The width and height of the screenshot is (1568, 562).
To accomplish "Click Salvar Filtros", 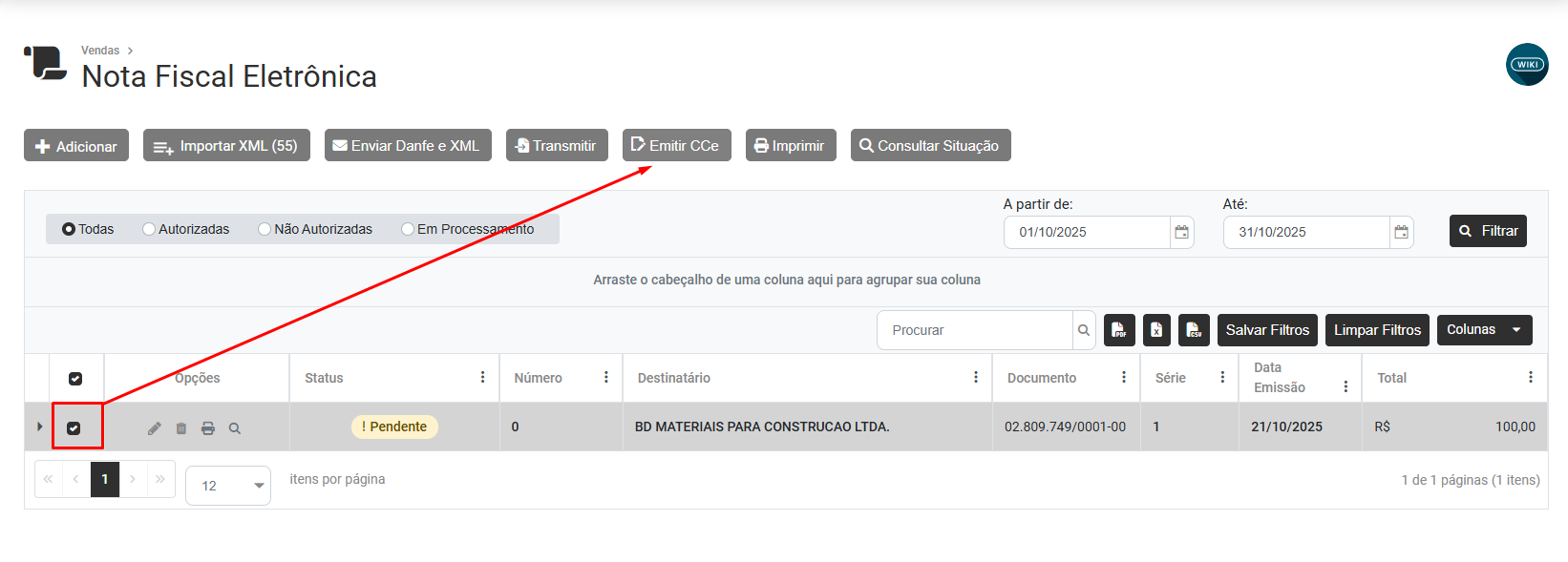I will coord(1267,330).
